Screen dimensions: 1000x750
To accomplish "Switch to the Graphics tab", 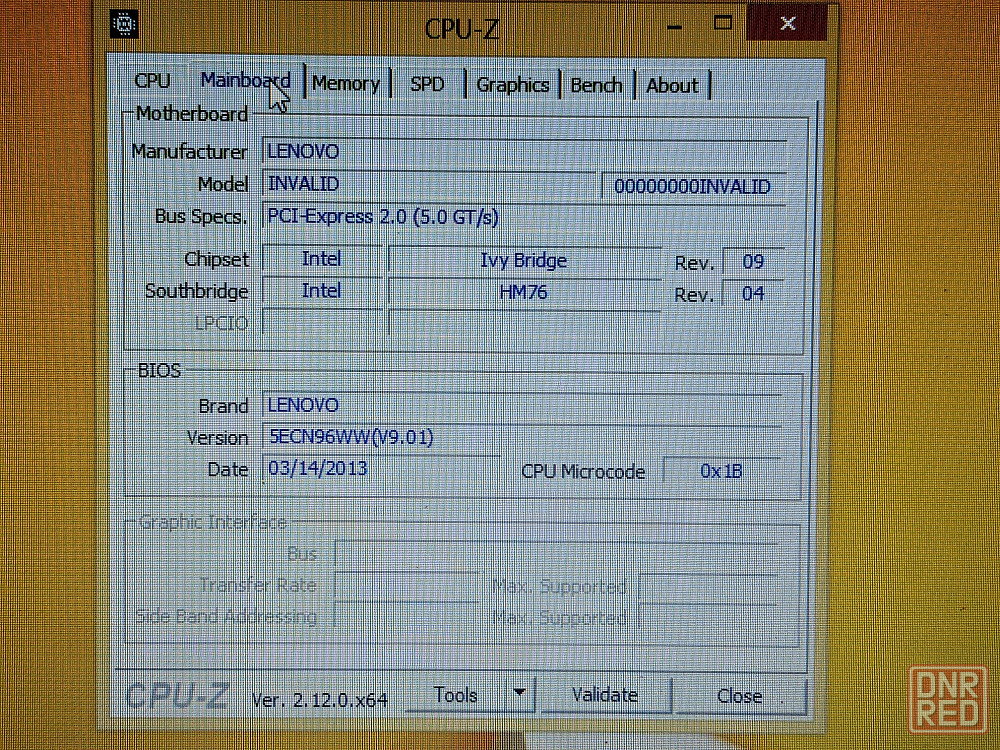I will (512, 85).
